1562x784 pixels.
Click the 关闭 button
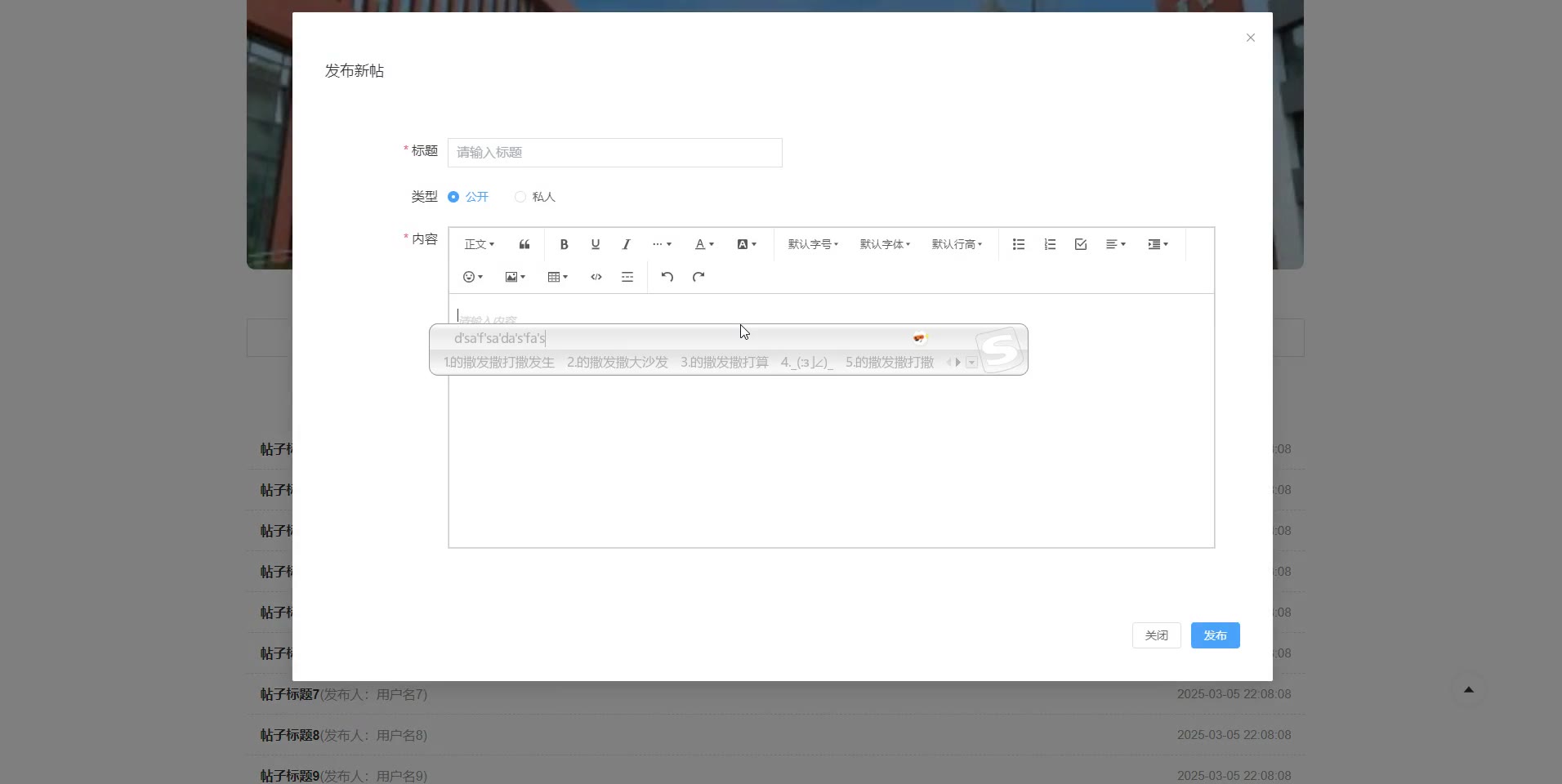pos(1157,635)
